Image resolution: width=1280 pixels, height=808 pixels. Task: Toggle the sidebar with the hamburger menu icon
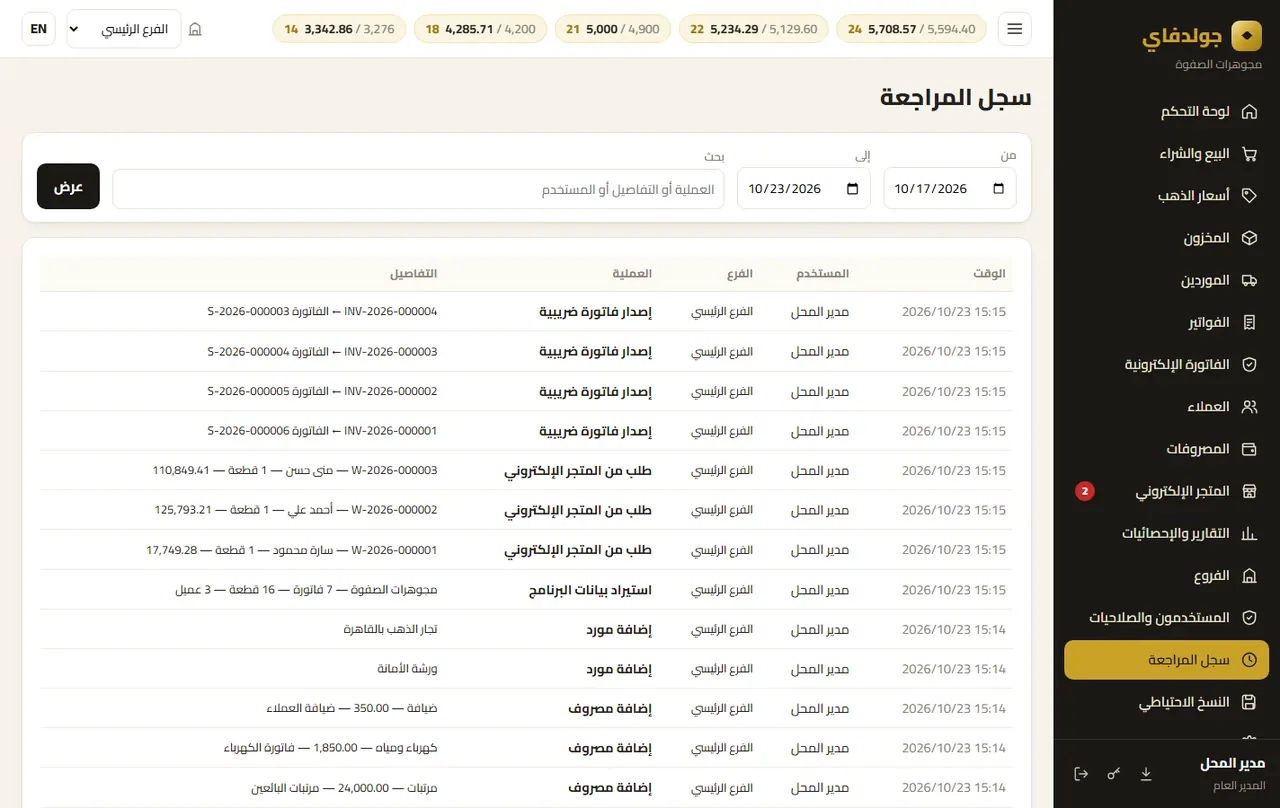click(1015, 29)
